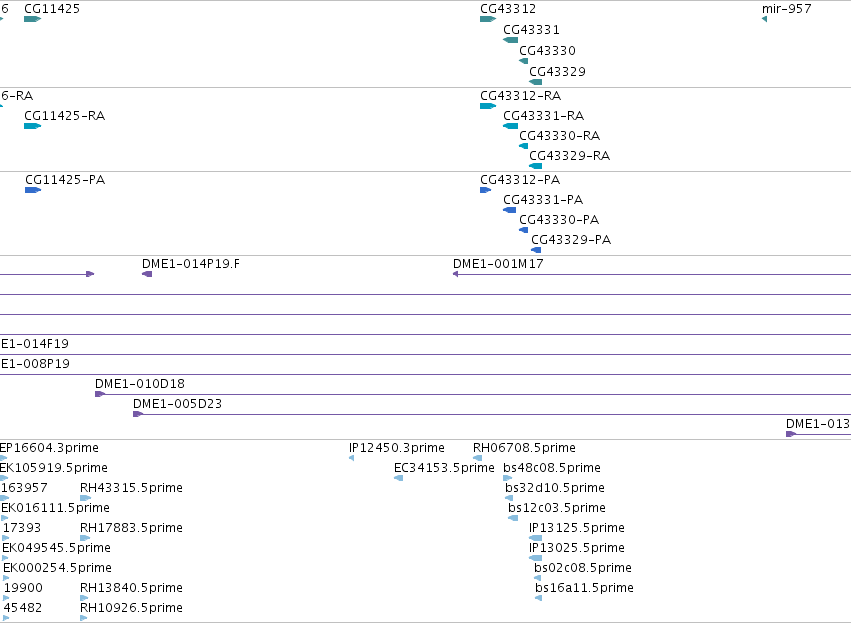This screenshot has height=623, width=851.
Task: Click the IP13125.5prime EST arrow glyph
Action: tap(536, 538)
